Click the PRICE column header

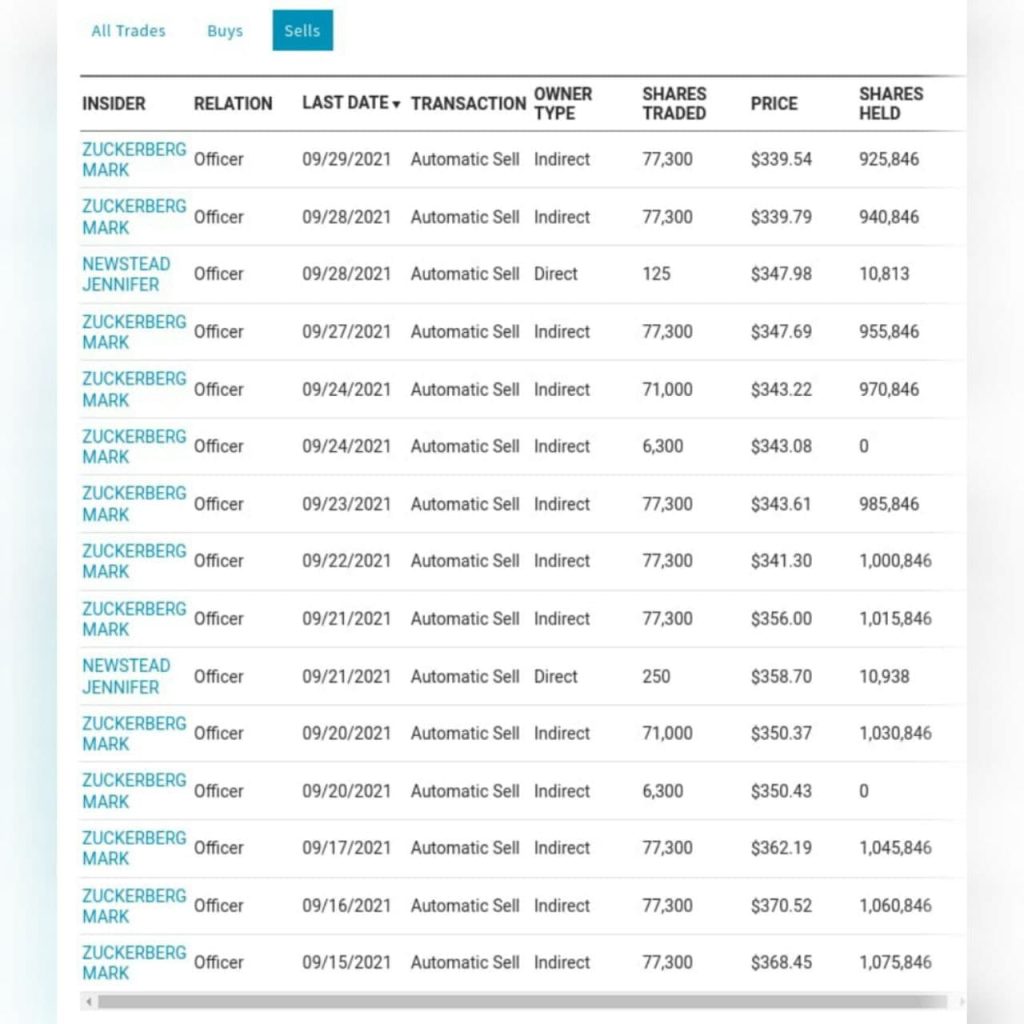[774, 104]
